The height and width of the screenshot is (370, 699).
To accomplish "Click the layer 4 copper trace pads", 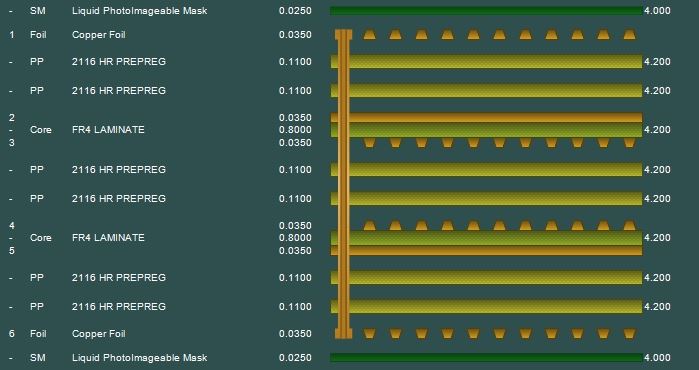I will pos(499,225).
